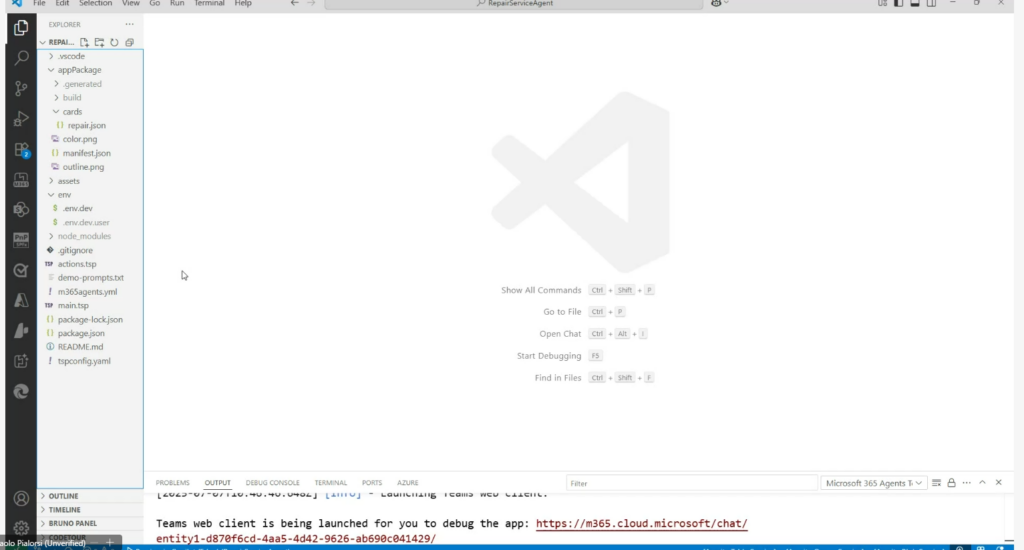Collapse all folders in Explorer
The width and height of the screenshot is (1024, 550).
(x=129, y=42)
